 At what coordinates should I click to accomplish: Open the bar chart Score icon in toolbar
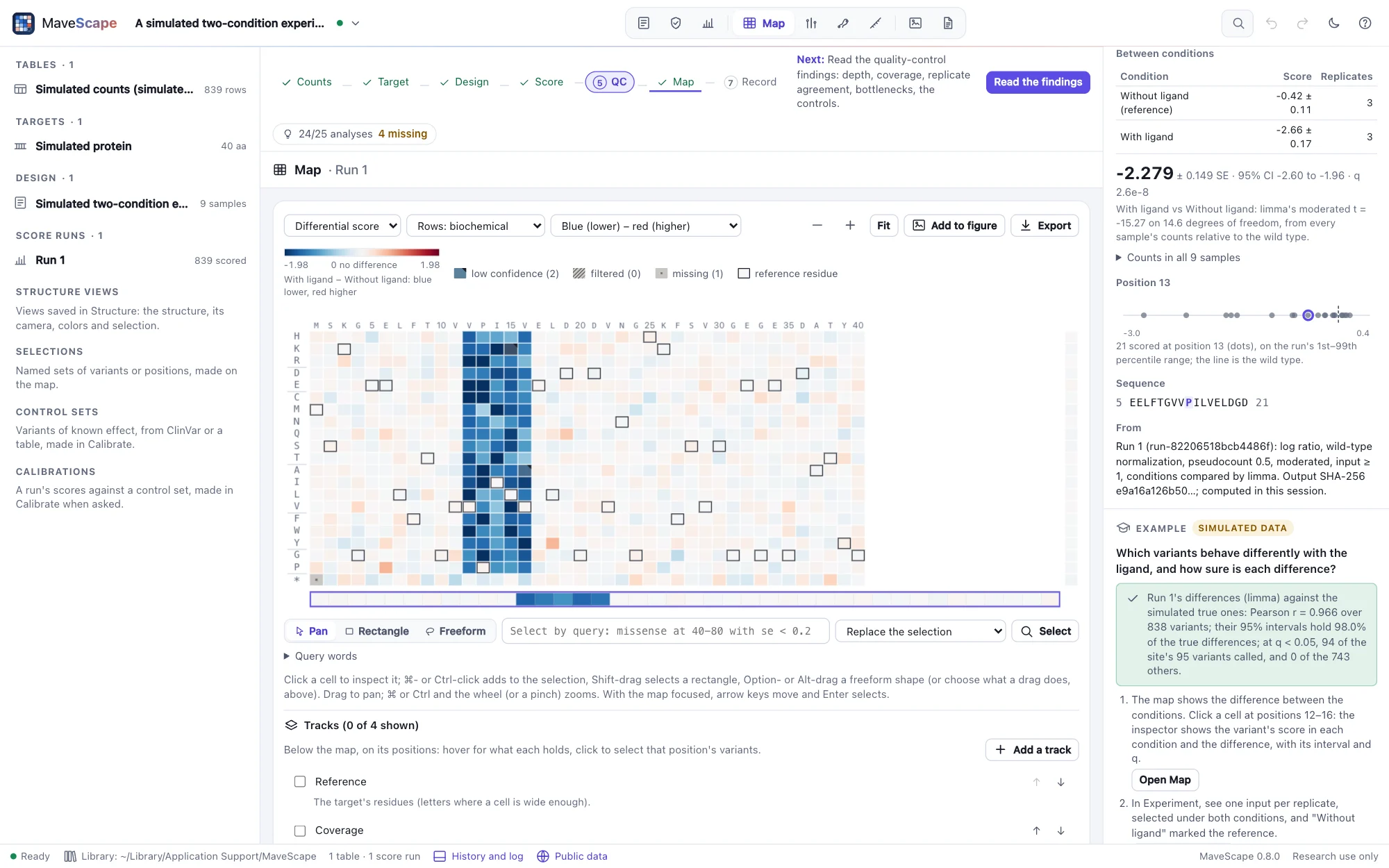point(708,23)
